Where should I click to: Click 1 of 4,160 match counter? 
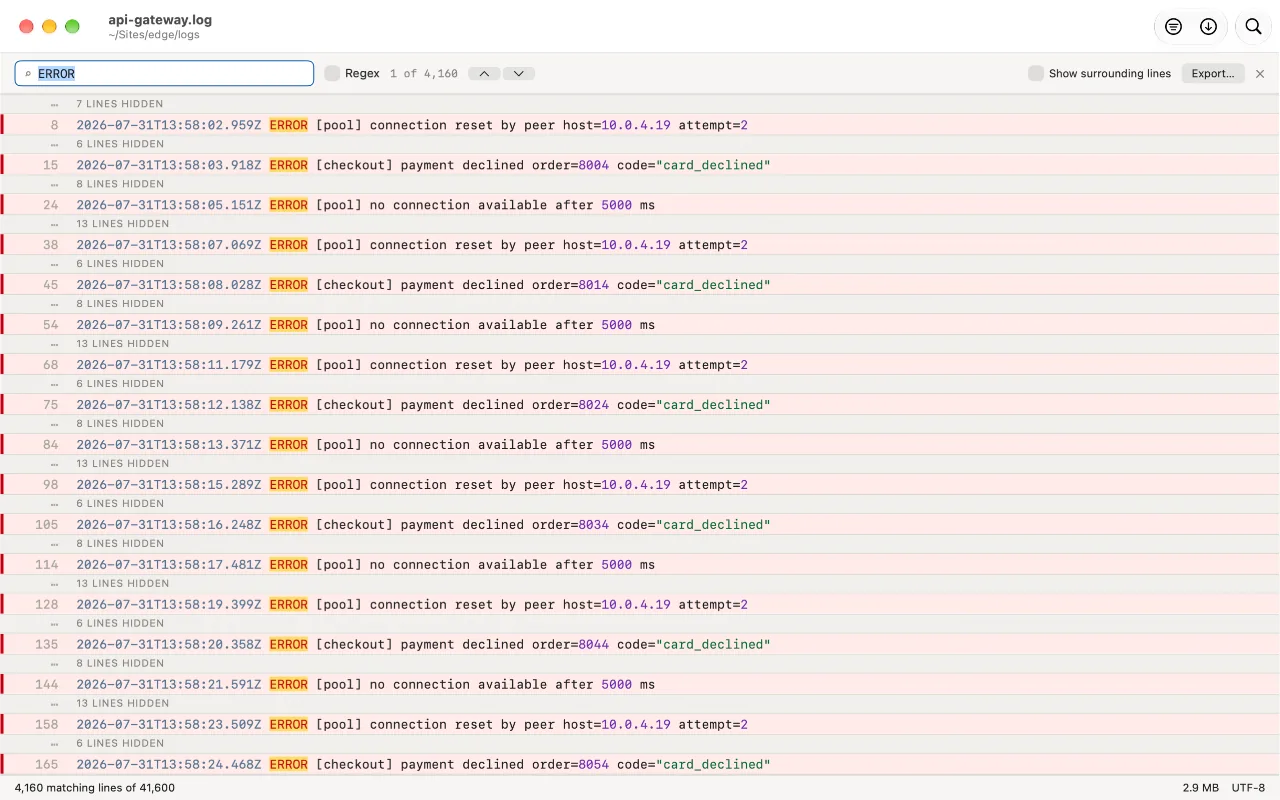[x=424, y=74]
